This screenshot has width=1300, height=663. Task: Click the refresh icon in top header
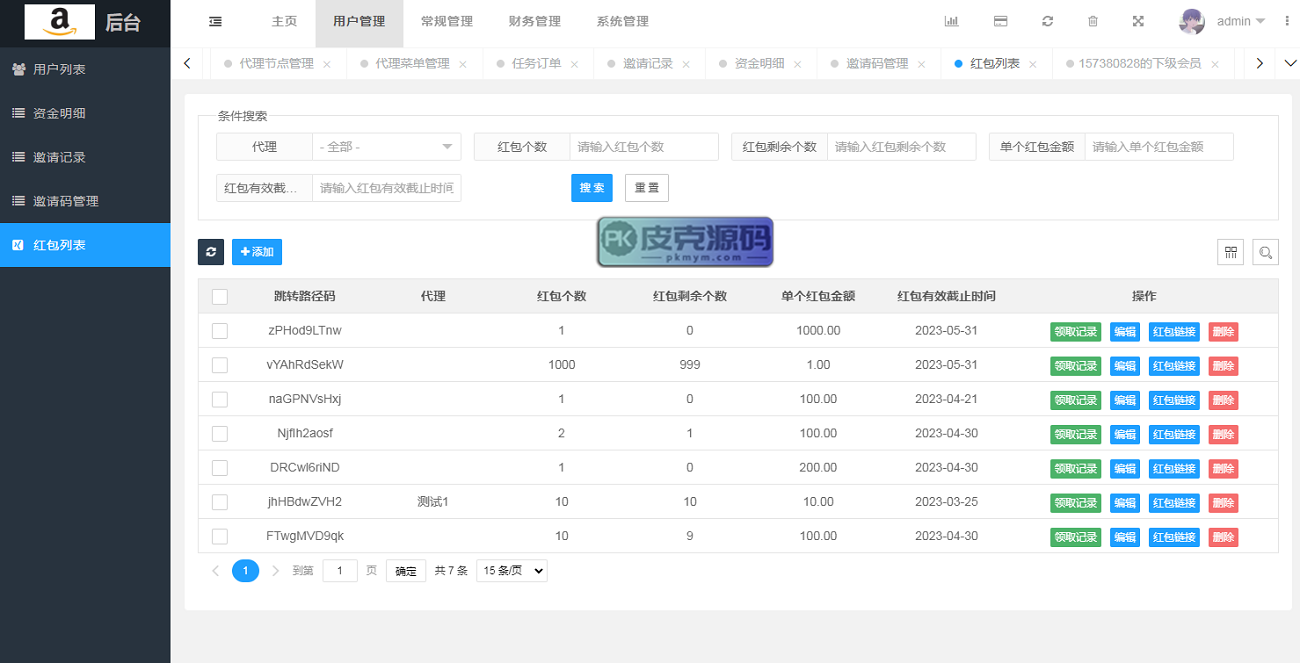tap(1047, 22)
